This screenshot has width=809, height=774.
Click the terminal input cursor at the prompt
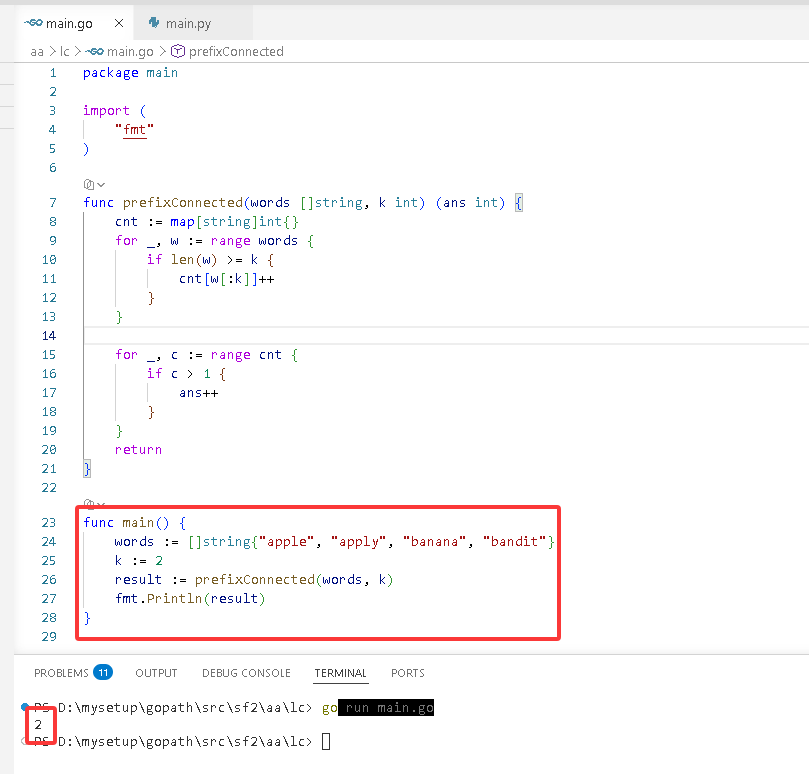326,742
